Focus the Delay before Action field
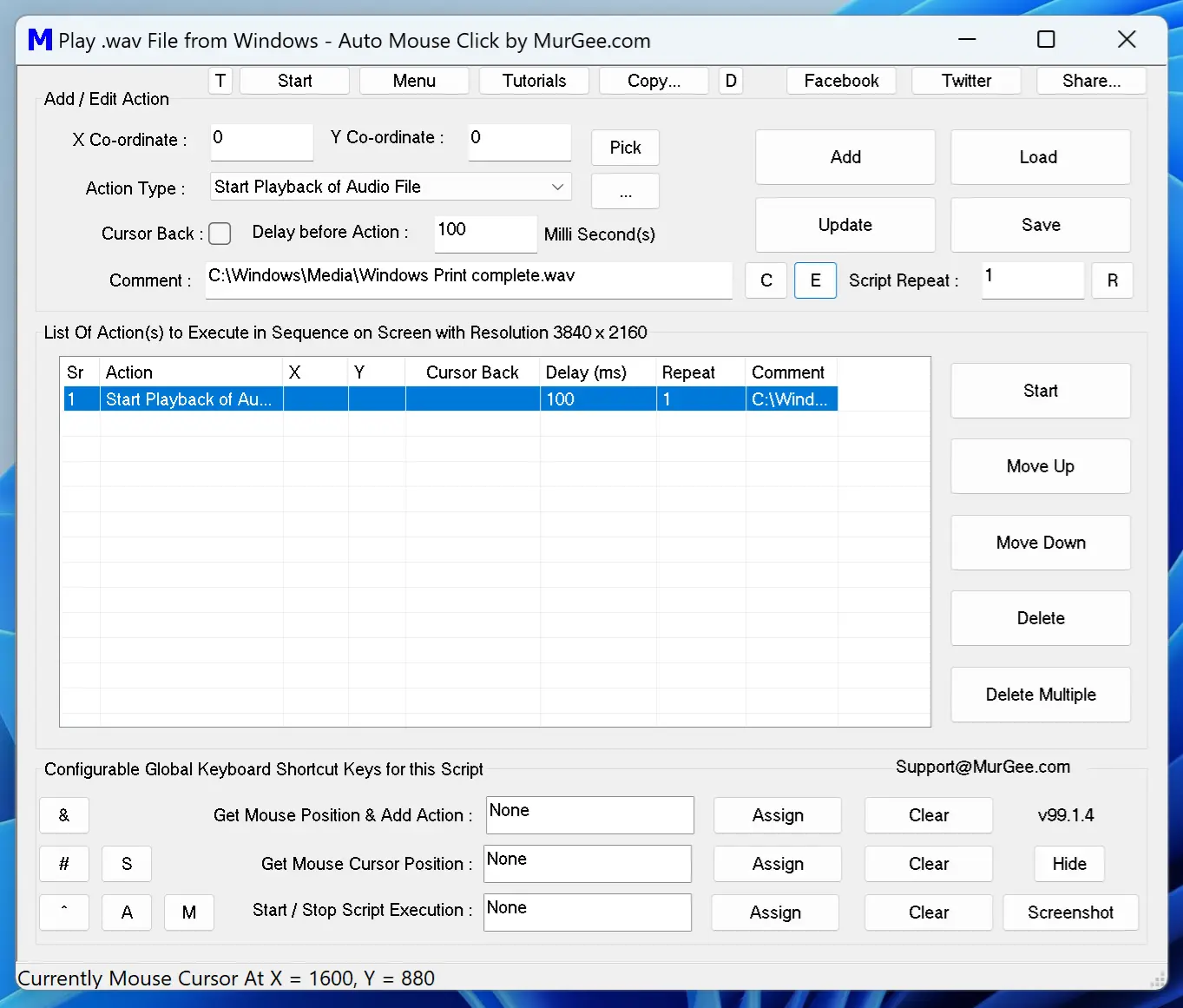The height and width of the screenshot is (1008, 1183). click(x=485, y=234)
